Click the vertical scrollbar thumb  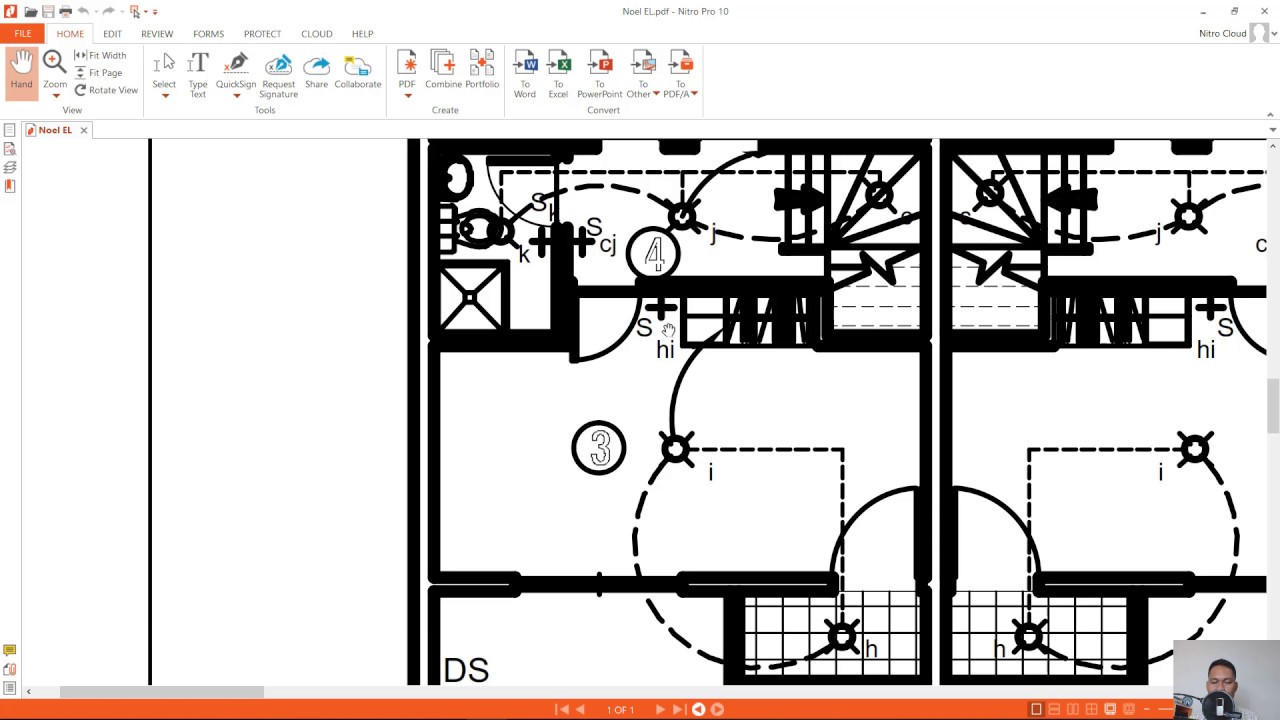(1273, 406)
